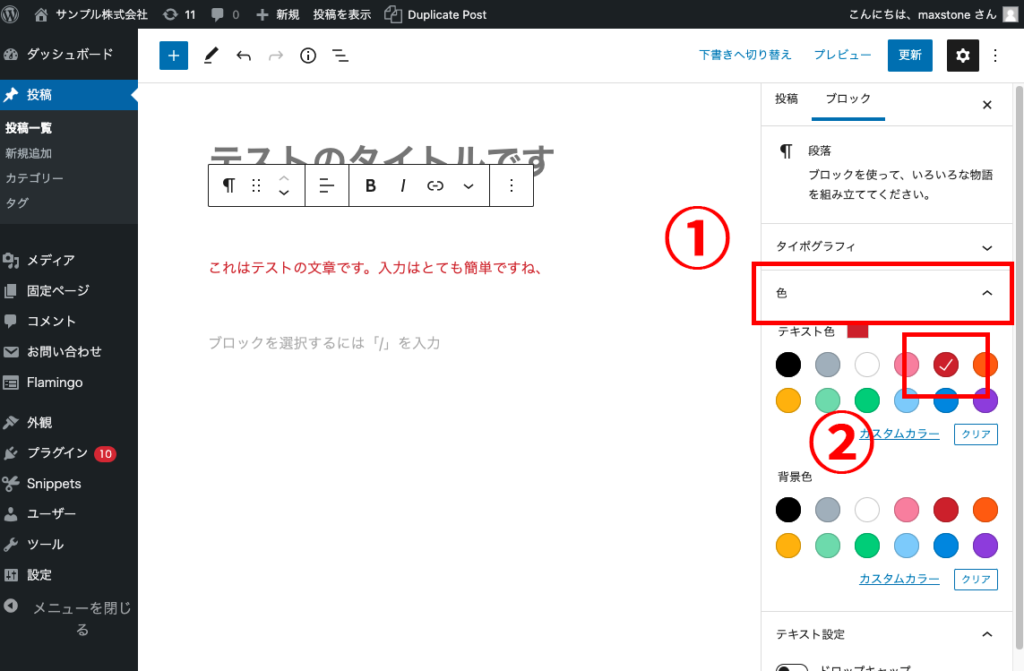Open the block inserter
This screenshot has height=671, width=1024.
(x=172, y=55)
